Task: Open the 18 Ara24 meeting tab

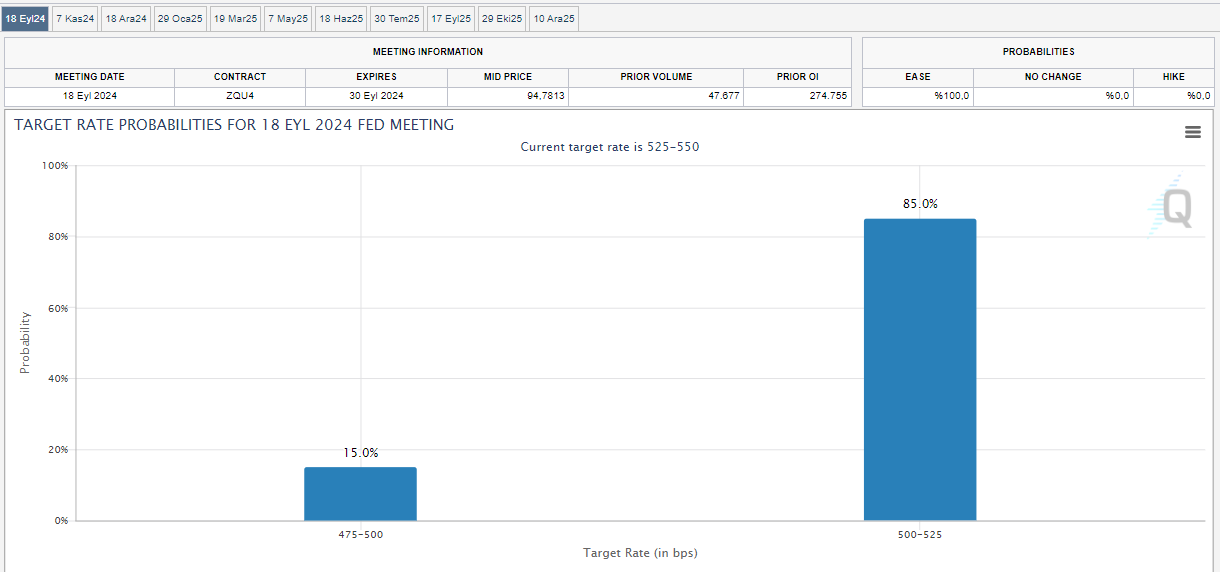Action: click(x=126, y=19)
